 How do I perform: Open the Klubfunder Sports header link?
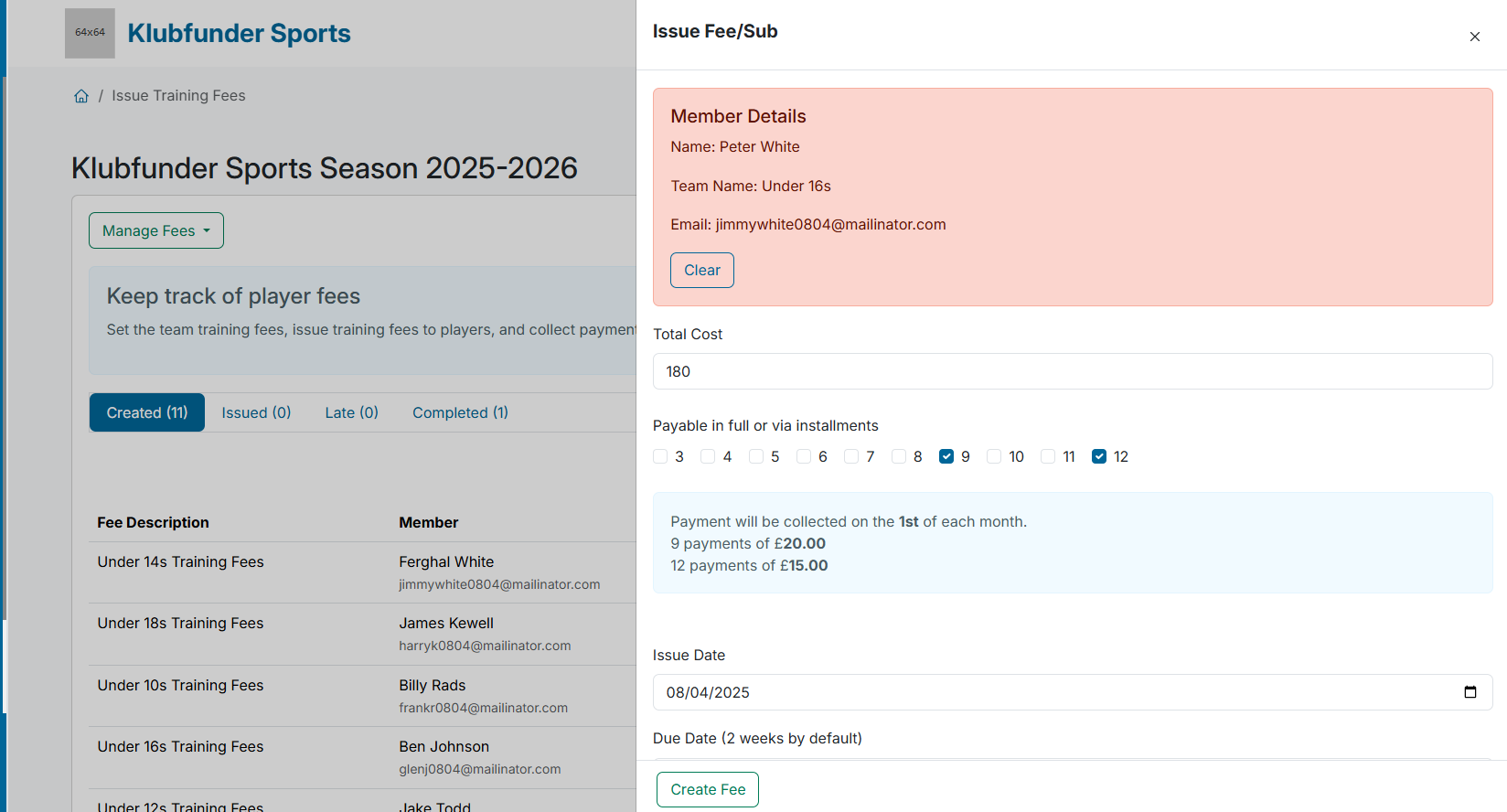(239, 33)
